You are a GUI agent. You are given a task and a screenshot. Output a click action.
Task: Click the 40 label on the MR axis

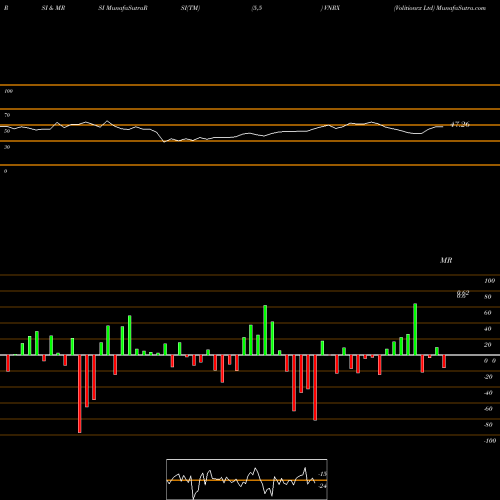pos(488,329)
